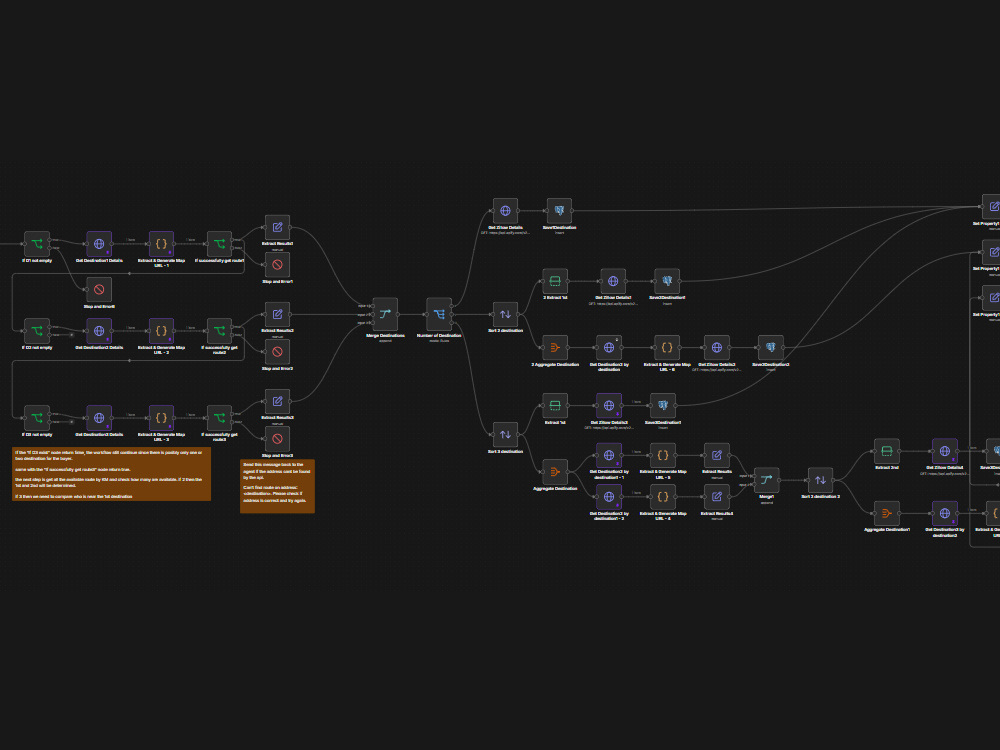Image resolution: width=1000 pixels, height=750 pixels.
Task: Select 'If successfully get route1' node
Action: coord(219,244)
